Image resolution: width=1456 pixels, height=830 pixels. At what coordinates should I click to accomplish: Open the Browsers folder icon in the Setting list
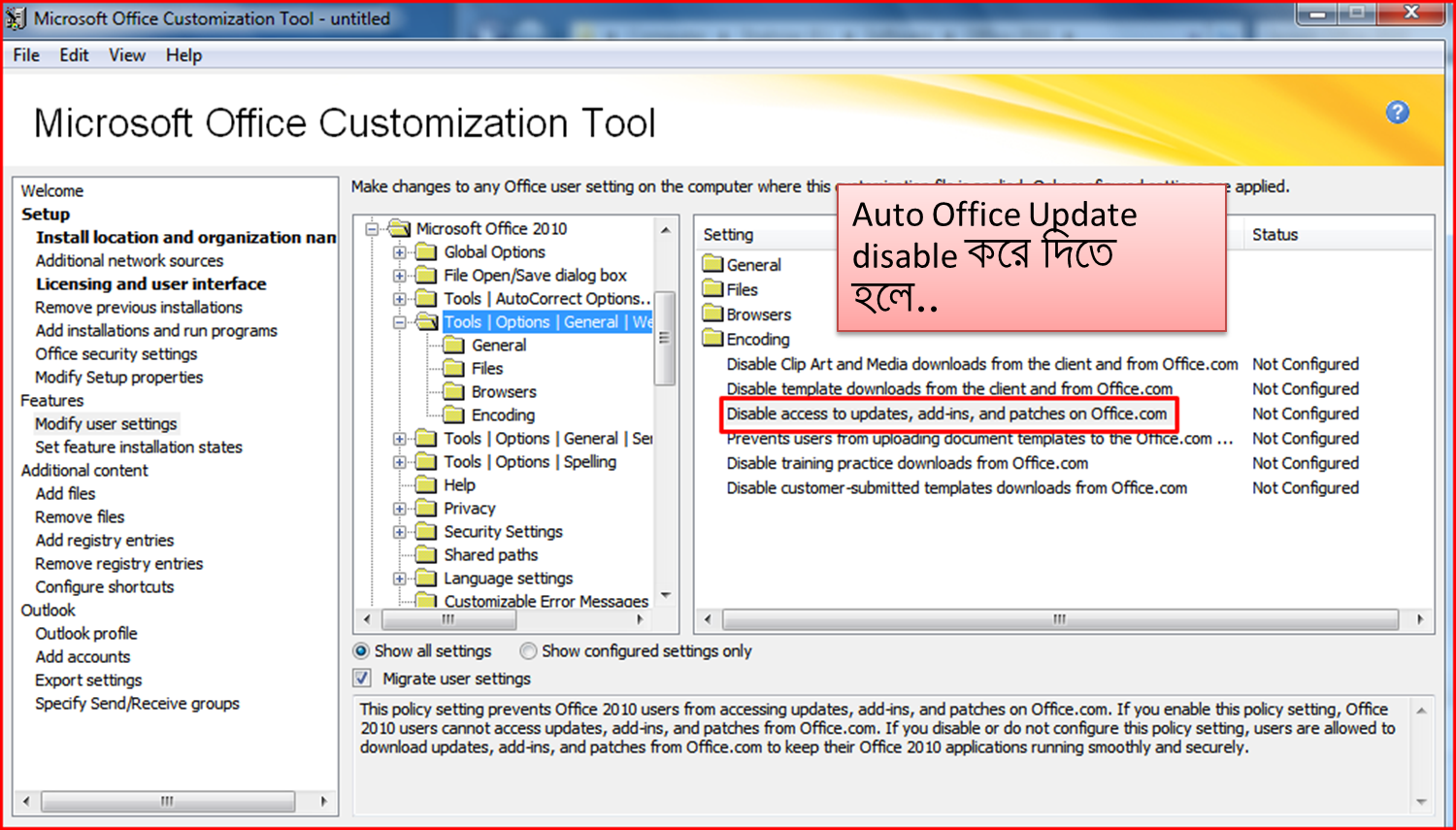pyautogui.click(x=713, y=315)
